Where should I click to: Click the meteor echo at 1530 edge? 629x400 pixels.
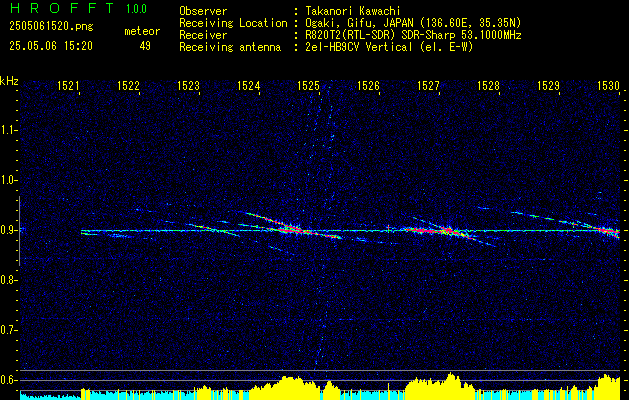(607, 230)
